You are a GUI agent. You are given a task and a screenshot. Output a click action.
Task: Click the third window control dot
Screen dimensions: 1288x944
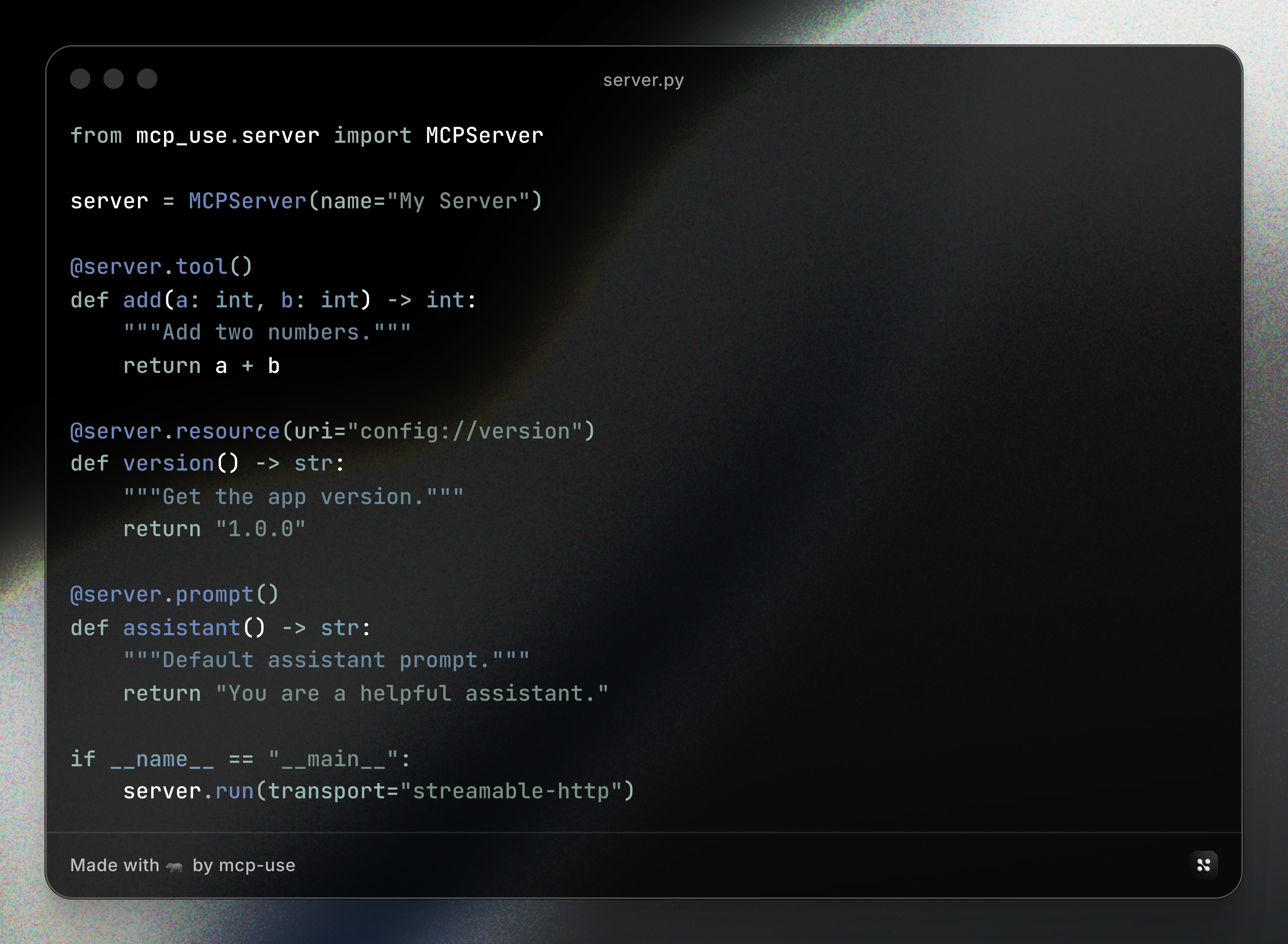[x=148, y=79]
